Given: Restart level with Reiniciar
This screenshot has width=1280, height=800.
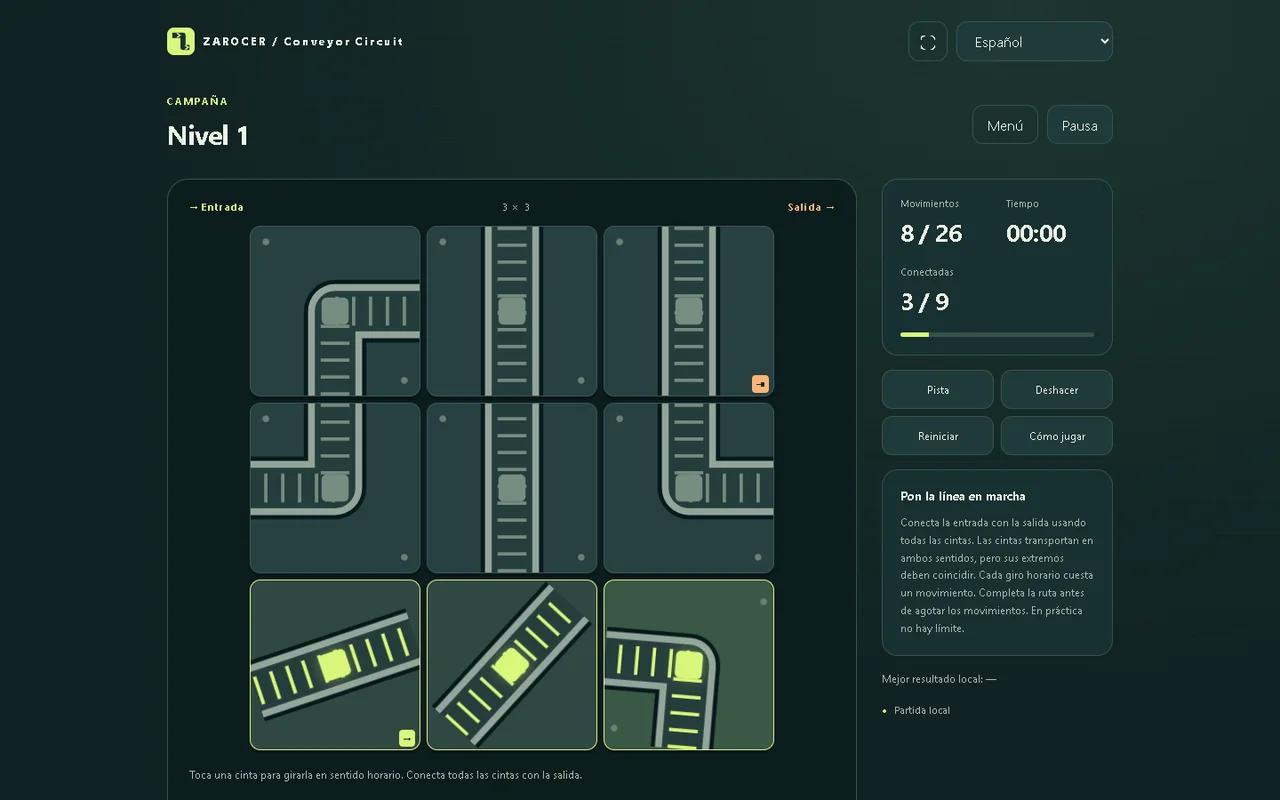Looking at the screenshot, I should pyautogui.click(x=938, y=436).
